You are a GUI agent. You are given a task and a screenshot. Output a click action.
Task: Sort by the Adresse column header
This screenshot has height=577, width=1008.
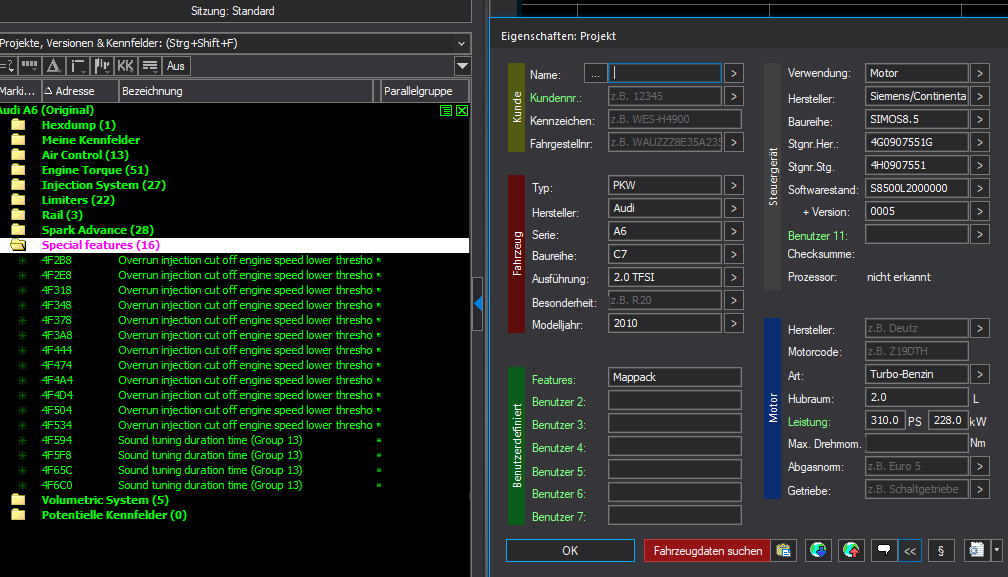80,91
